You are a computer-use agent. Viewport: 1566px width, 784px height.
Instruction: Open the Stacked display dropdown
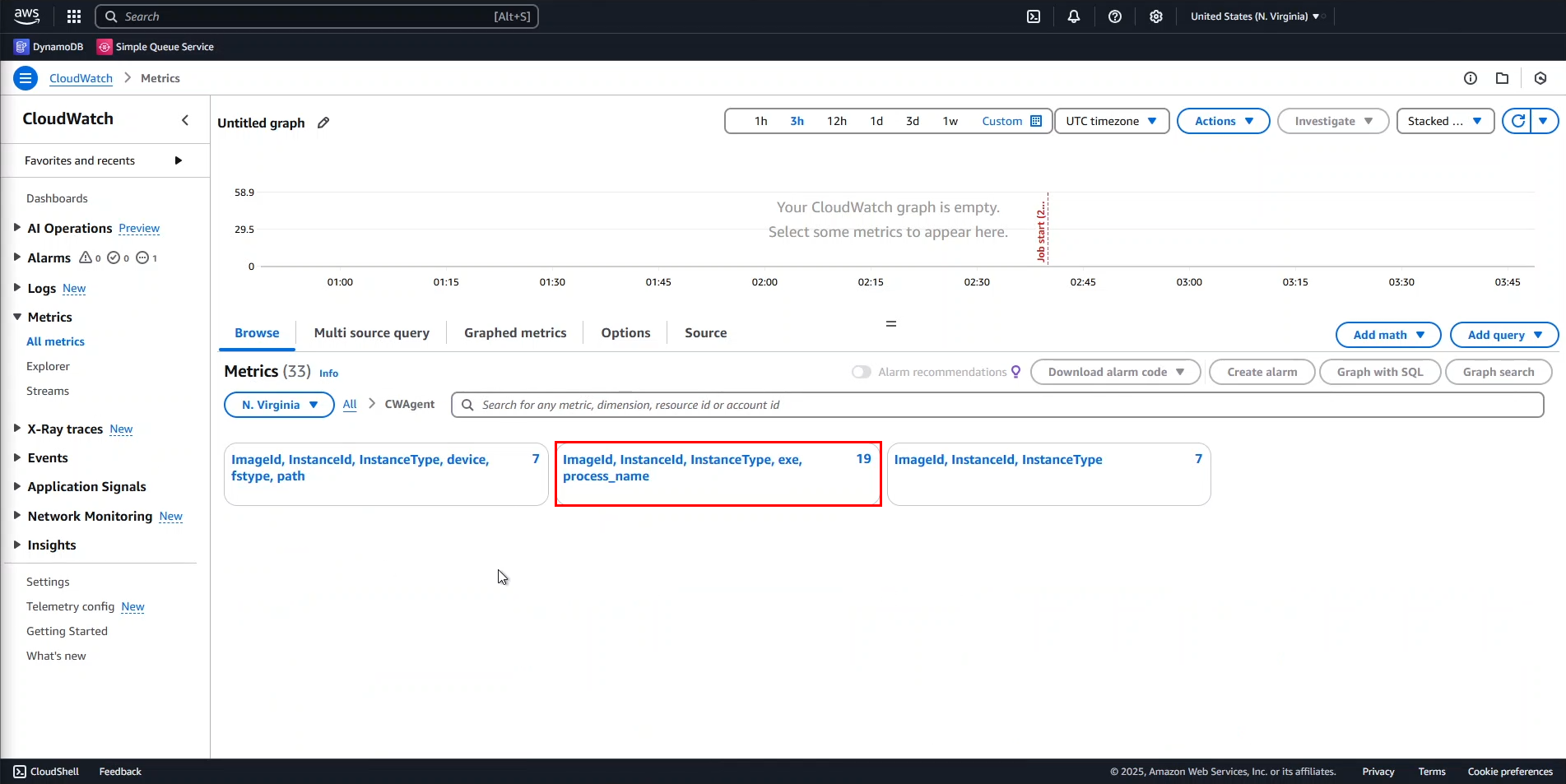[1444, 120]
